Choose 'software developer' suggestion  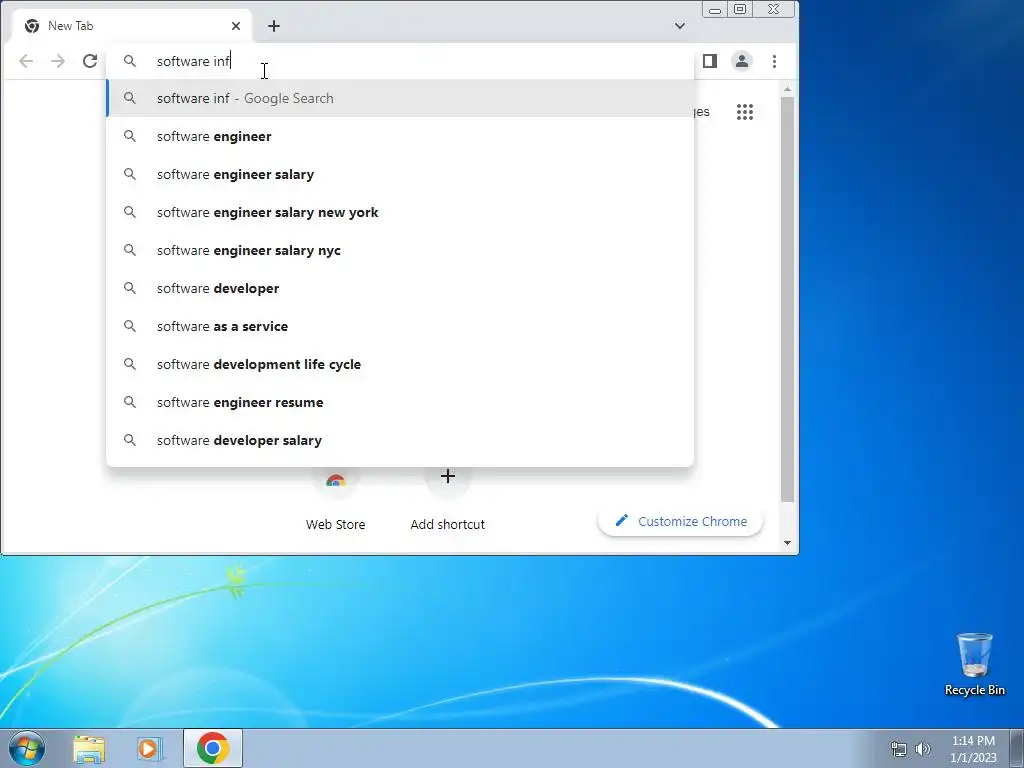coord(400,288)
